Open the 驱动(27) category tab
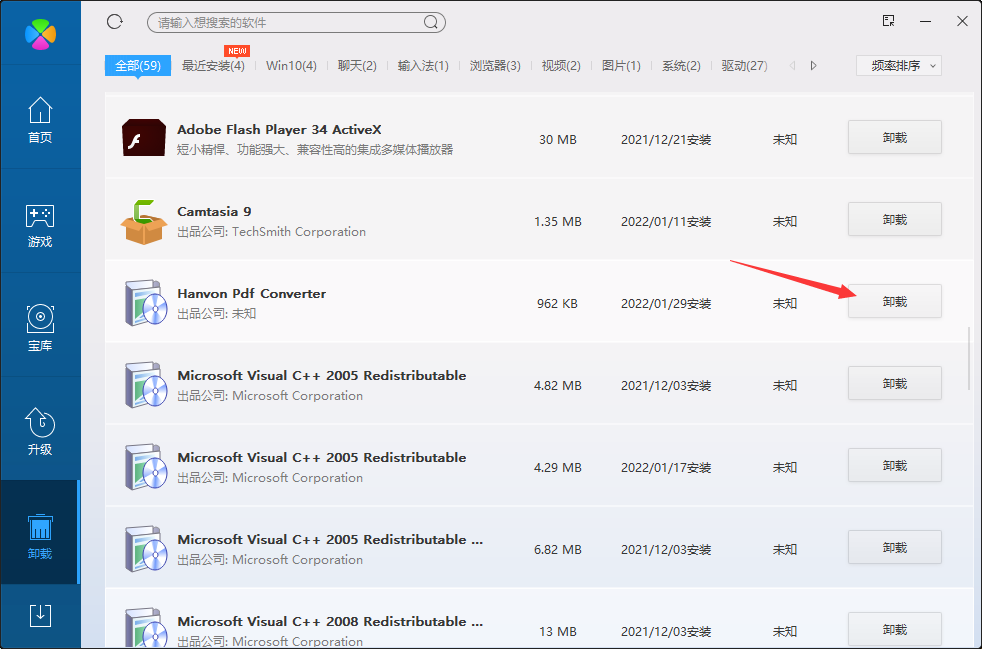The image size is (982, 649). [x=745, y=66]
